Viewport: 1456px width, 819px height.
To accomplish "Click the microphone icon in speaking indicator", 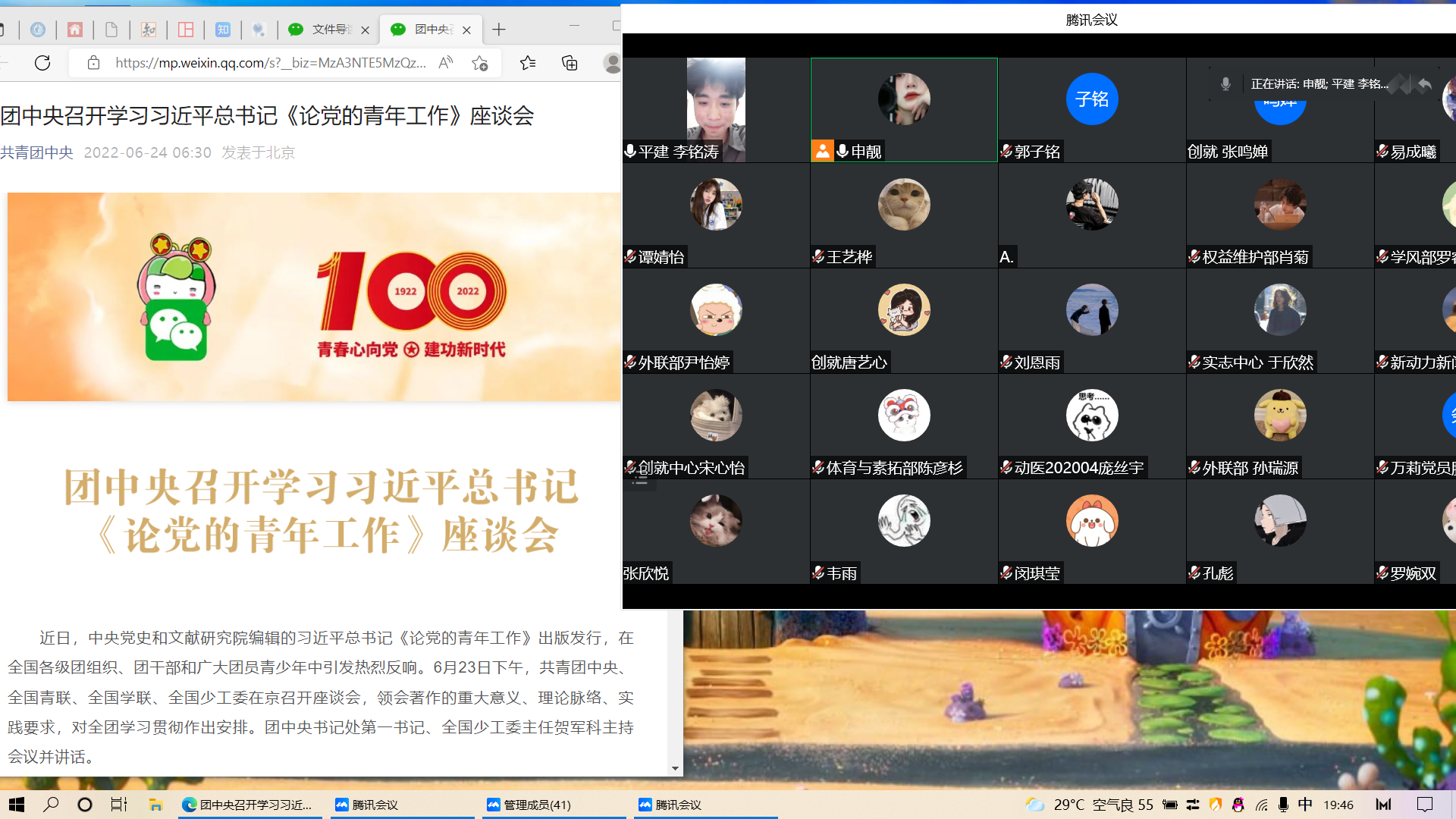I will (x=1225, y=84).
